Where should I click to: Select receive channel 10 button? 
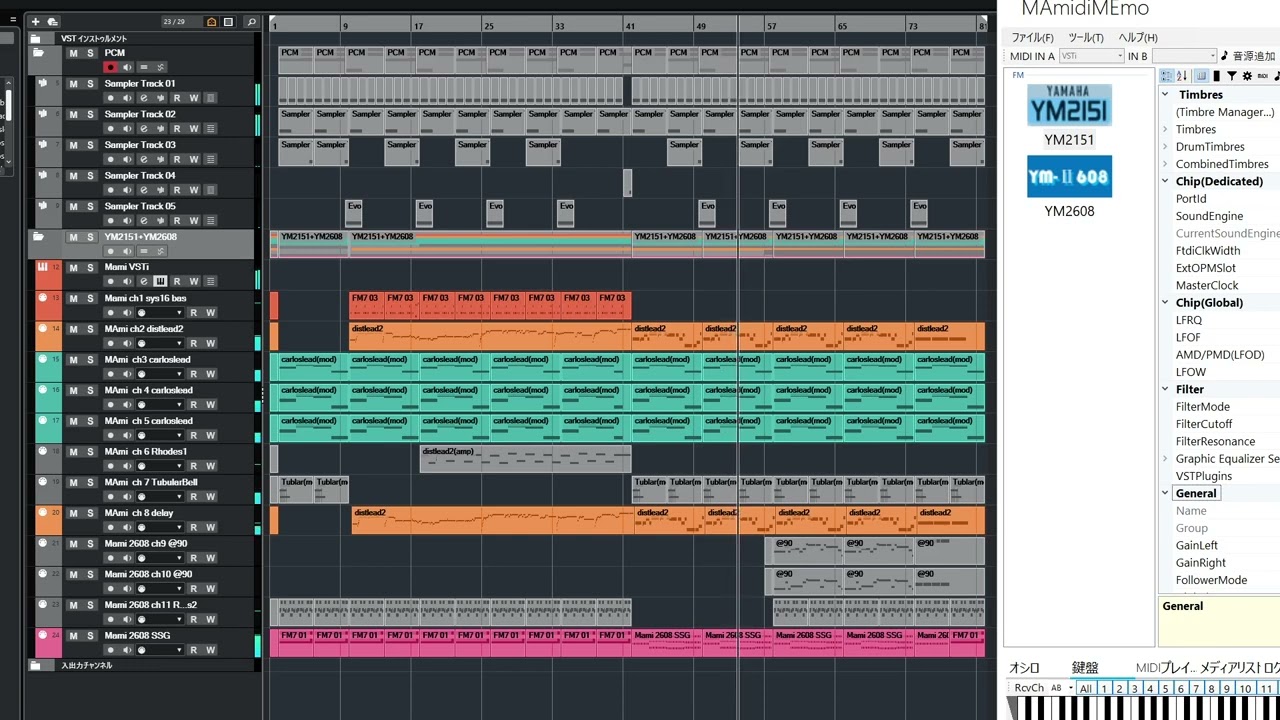click(1245, 688)
